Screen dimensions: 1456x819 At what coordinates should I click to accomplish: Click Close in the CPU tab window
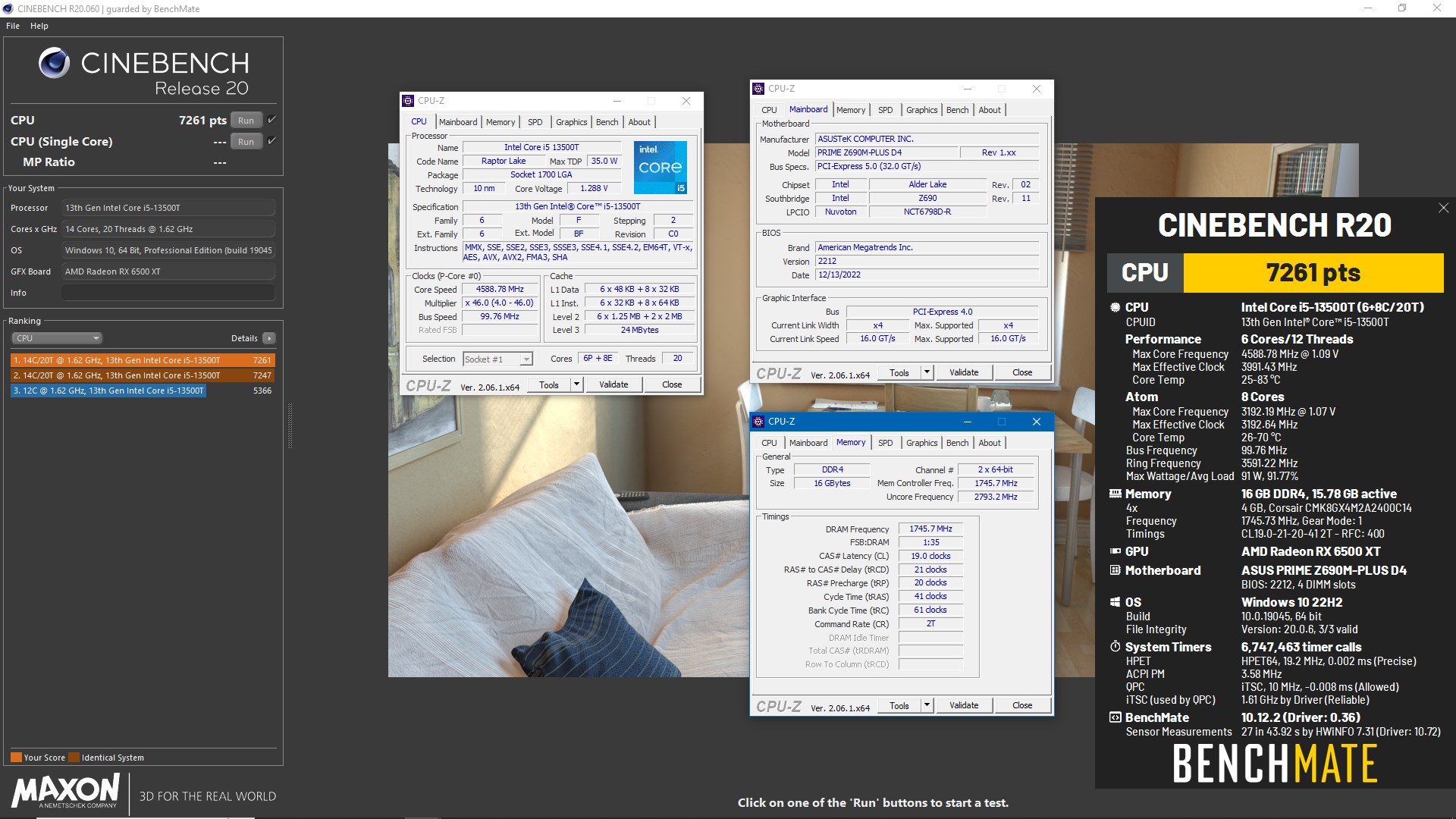[x=672, y=385]
